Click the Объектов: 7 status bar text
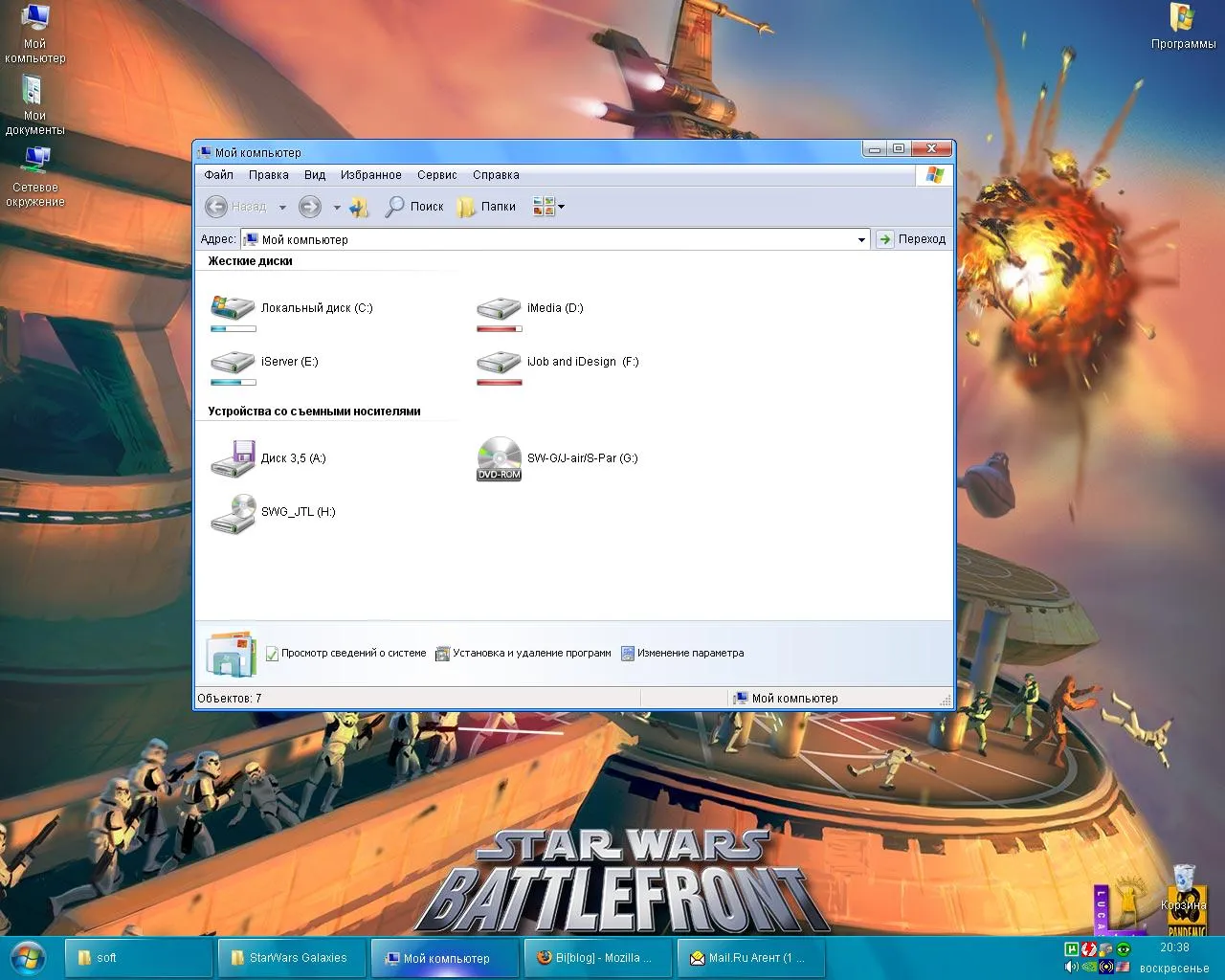Screen dimensions: 1225x980 pos(230,698)
